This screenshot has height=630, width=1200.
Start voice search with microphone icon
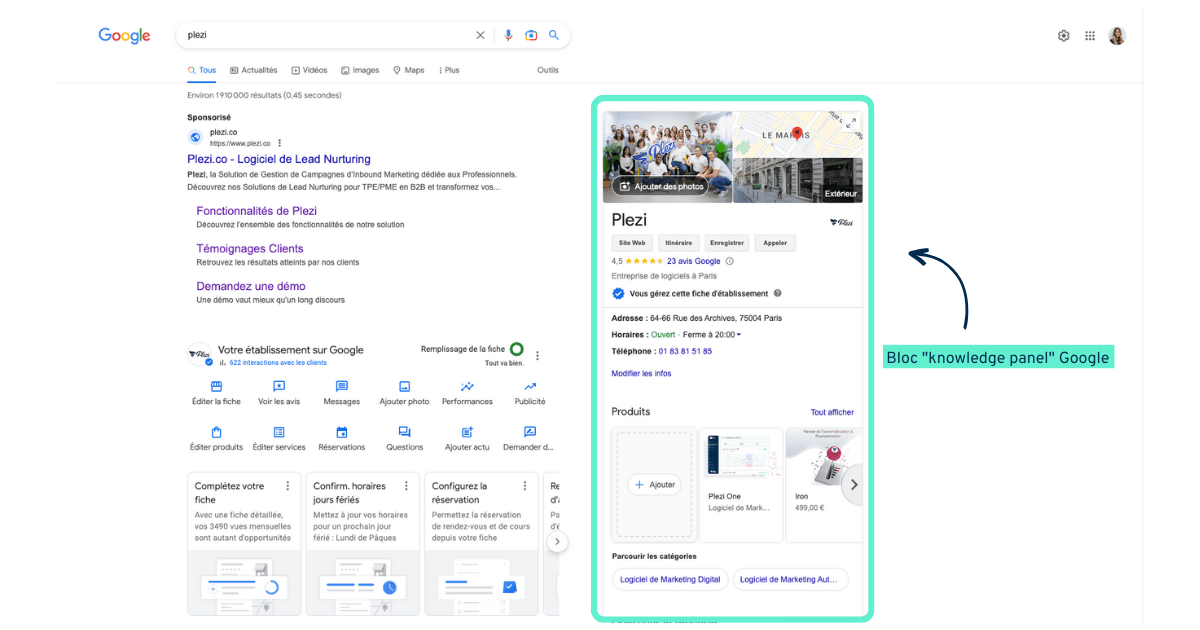click(x=508, y=35)
